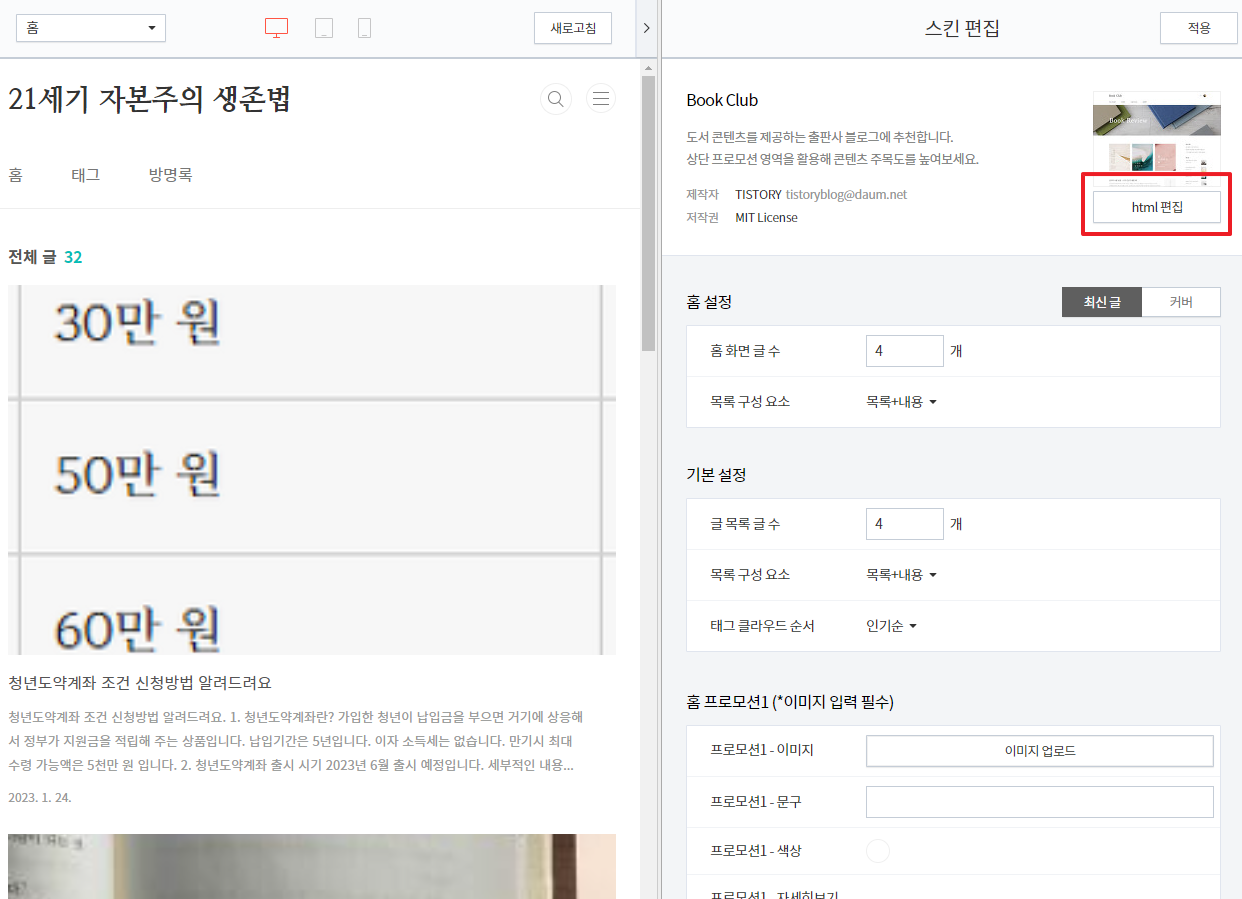Click the MIT License text

coord(766,217)
